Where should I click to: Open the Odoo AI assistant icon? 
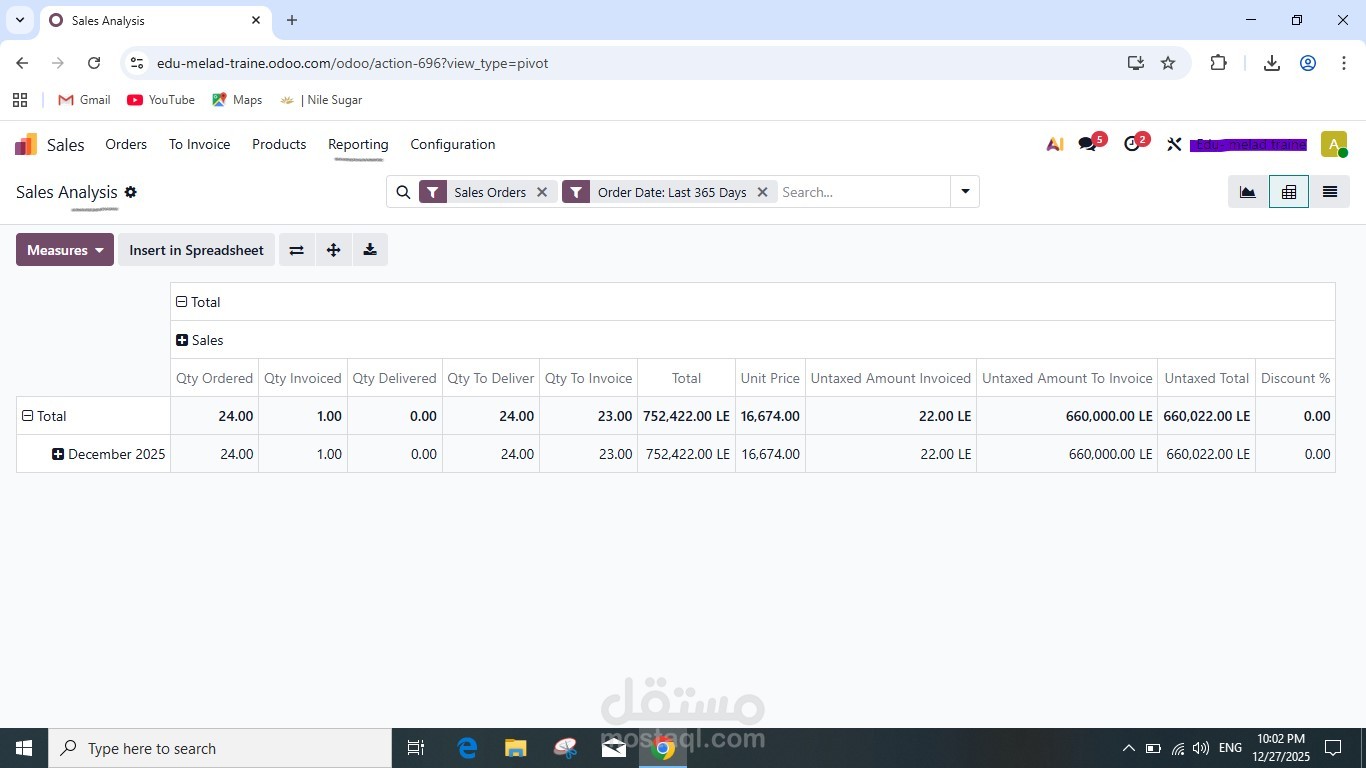1055,144
